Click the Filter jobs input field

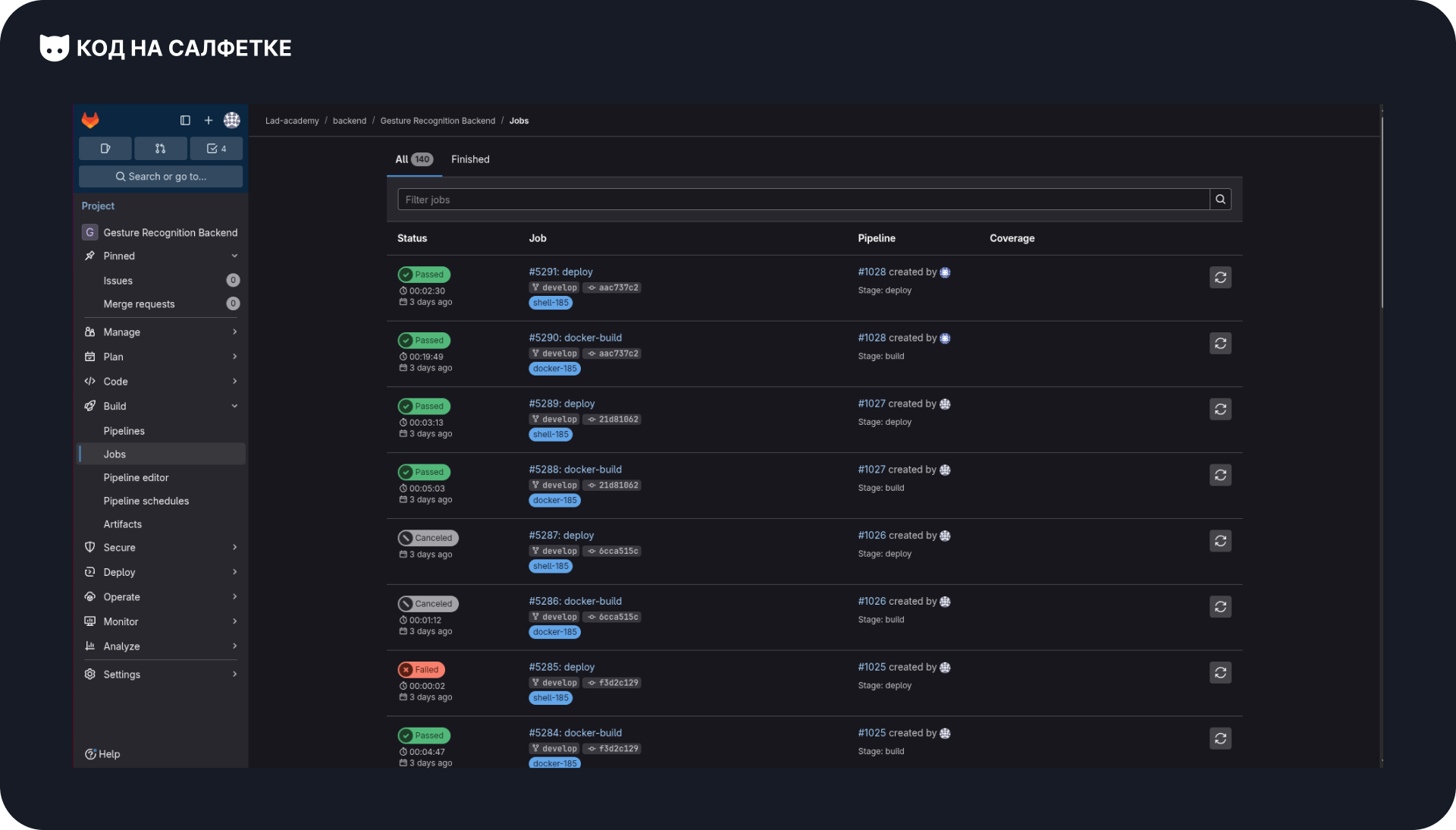point(804,200)
